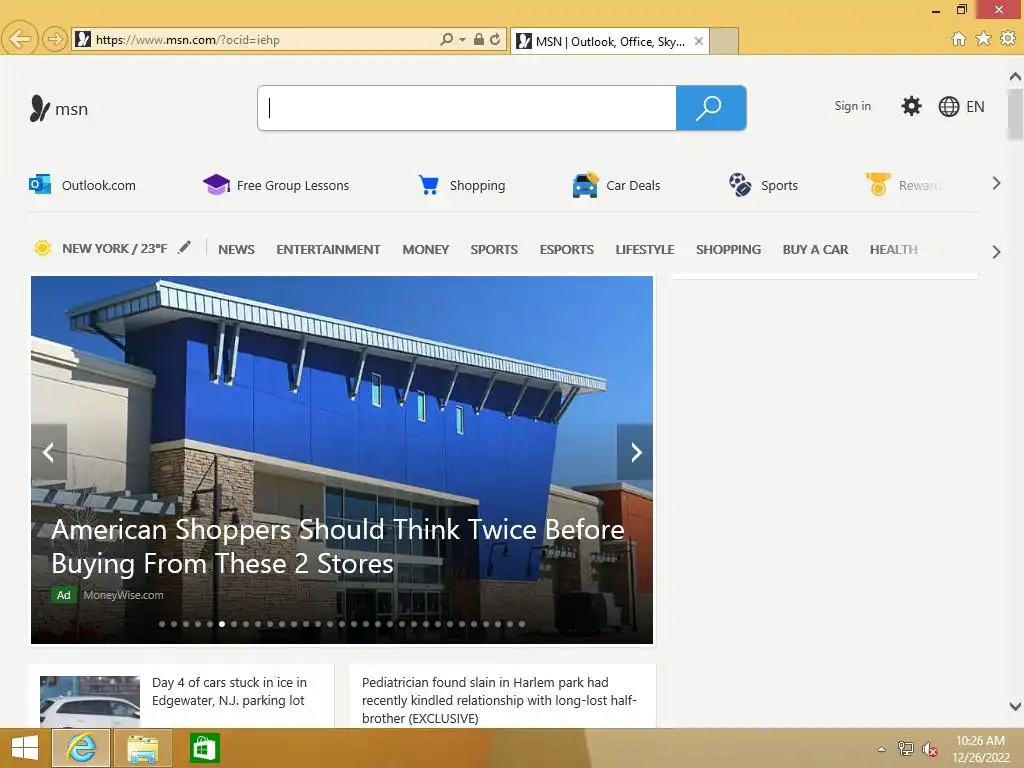Screen dimensions: 1024x768
Task: Open the Sports shortcut with ball icon
Action: pos(763,185)
